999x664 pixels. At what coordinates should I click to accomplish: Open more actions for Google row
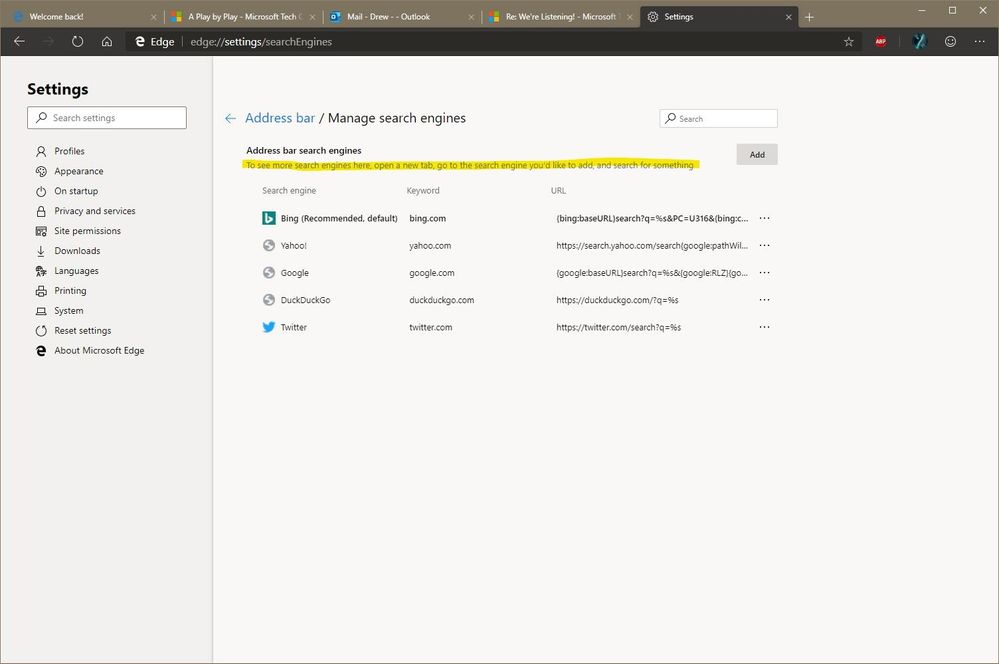[765, 273]
